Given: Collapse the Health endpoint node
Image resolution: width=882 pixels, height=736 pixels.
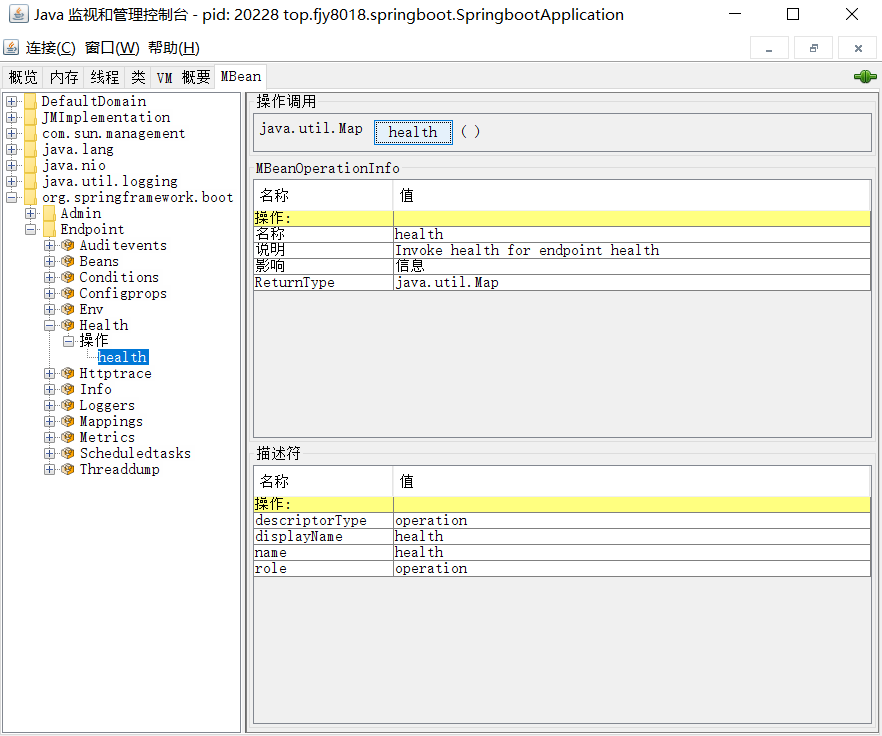Looking at the screenshot, I should (50, 325).
